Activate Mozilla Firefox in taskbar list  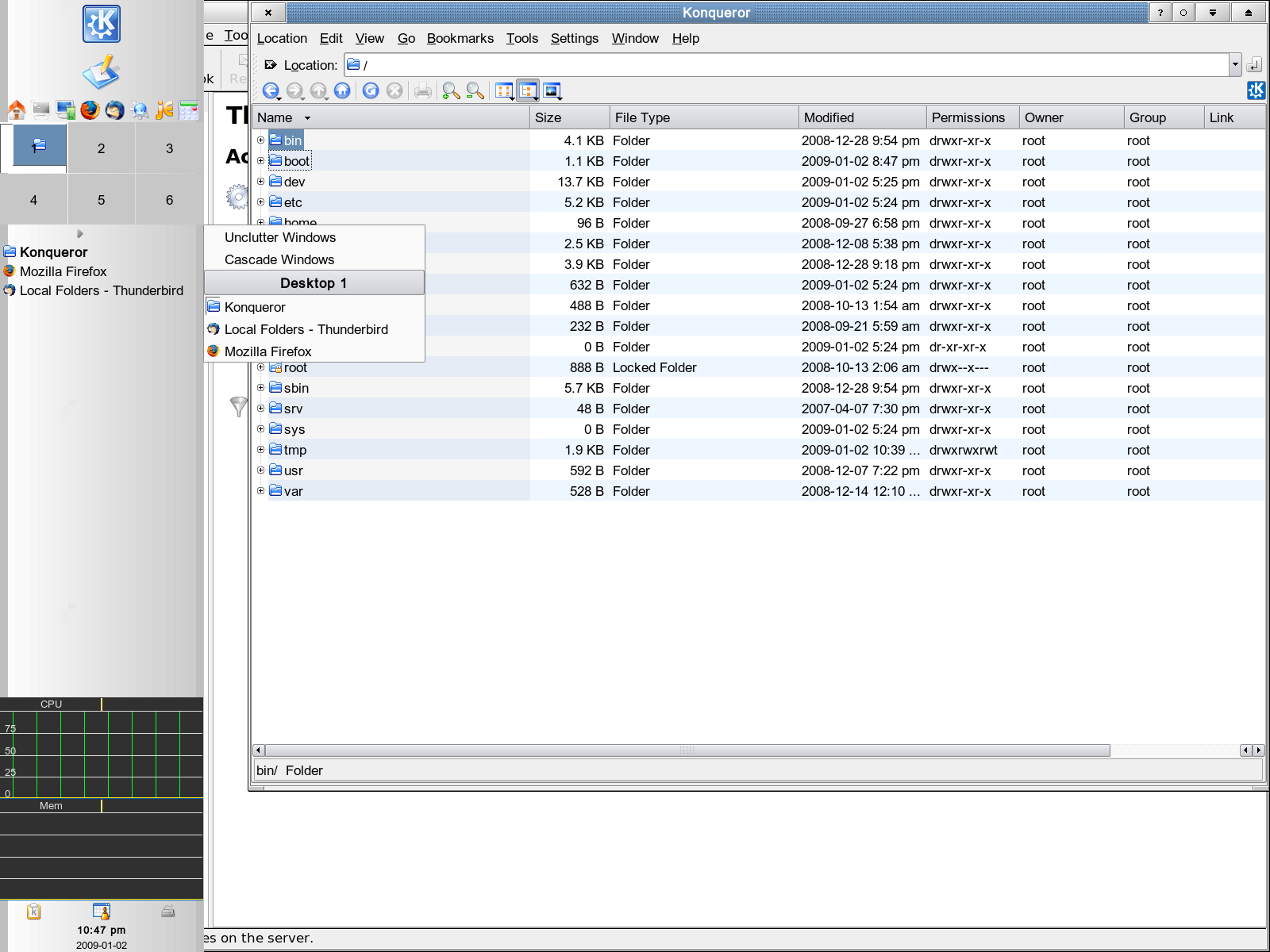(63, 271)
